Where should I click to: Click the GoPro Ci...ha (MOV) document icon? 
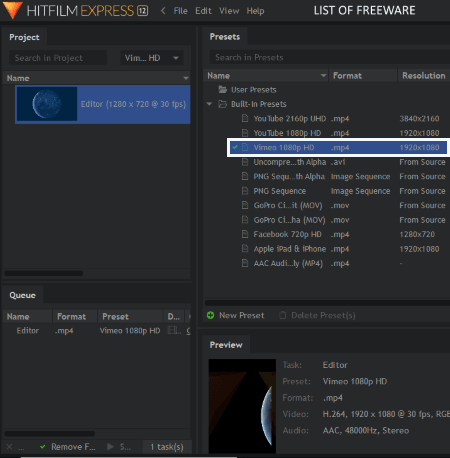point(245,220)
